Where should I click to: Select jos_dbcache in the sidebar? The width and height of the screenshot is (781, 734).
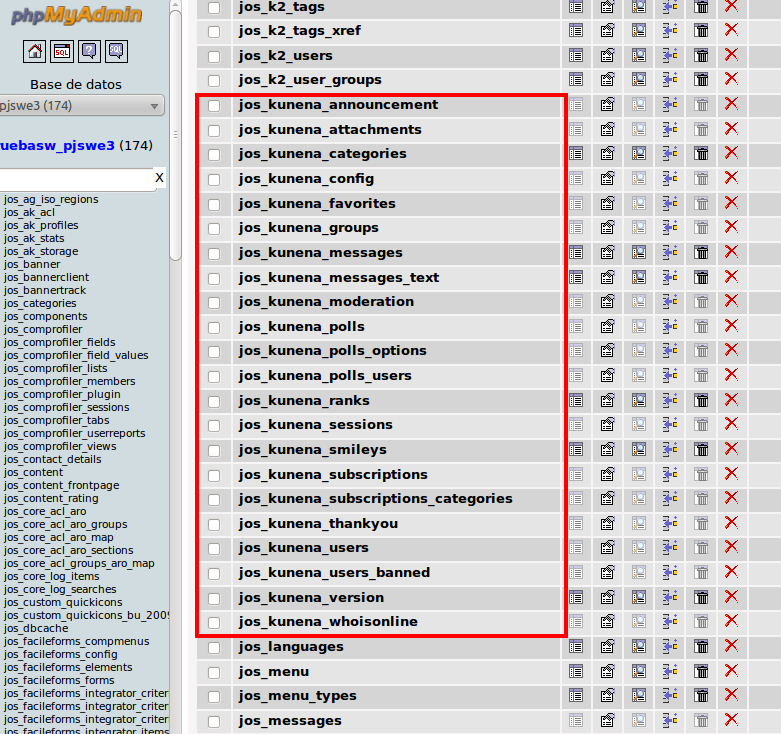36,628
